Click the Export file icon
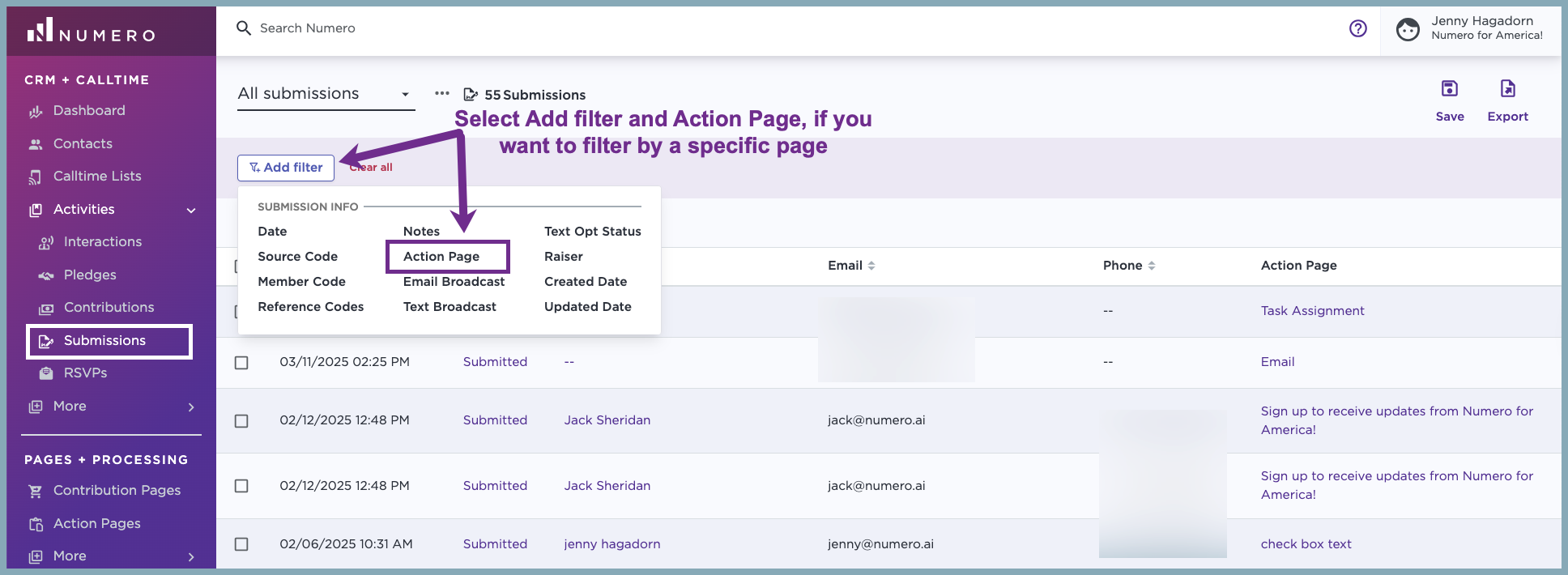 [1507, 88]
